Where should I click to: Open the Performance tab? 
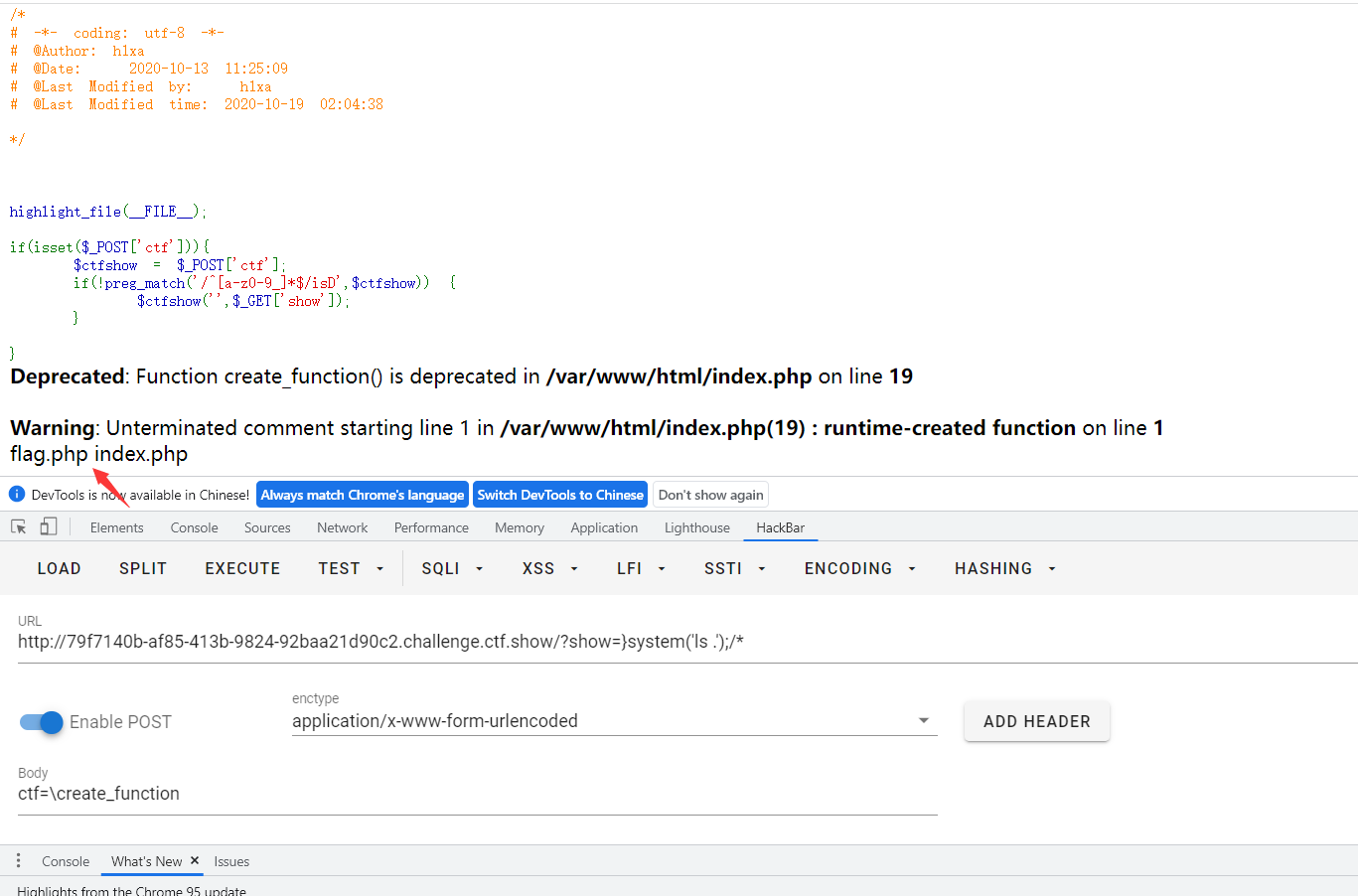point(431,527)
